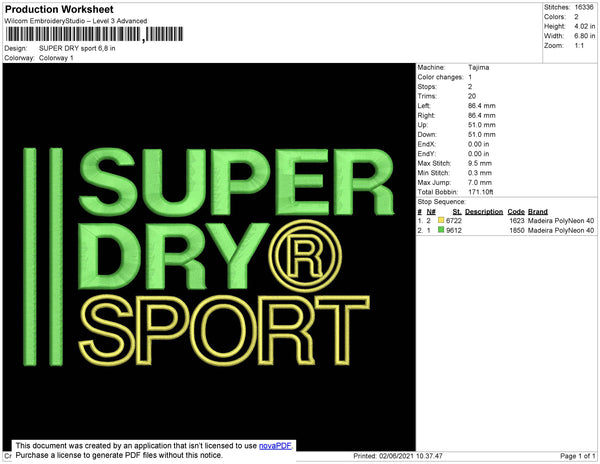600x464 pixels.
Task: Click the EndY value 0.00 in
Action: click(x=478, y=154)
